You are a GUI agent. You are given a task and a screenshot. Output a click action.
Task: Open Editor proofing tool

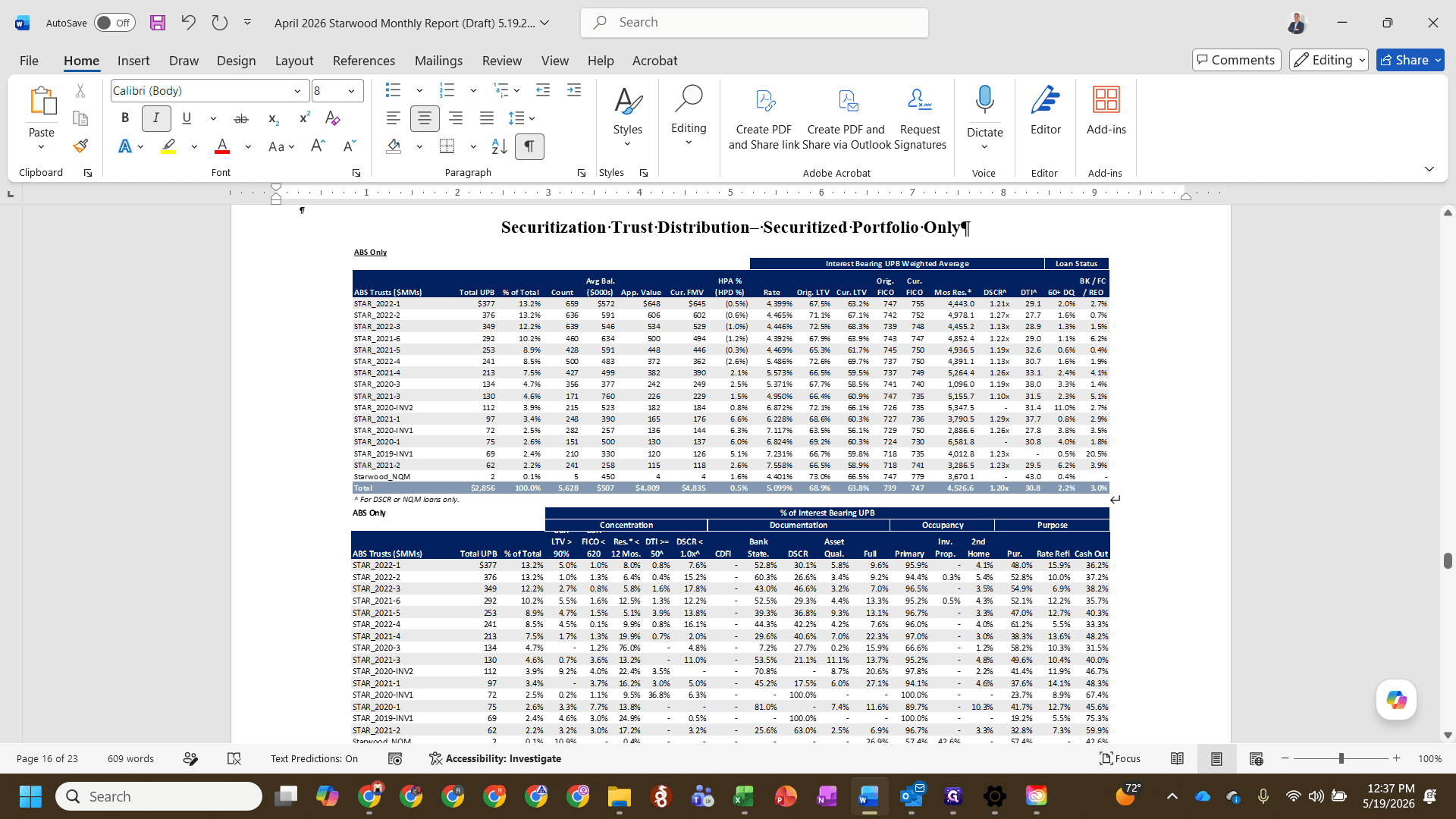[x=1045, y=111]
